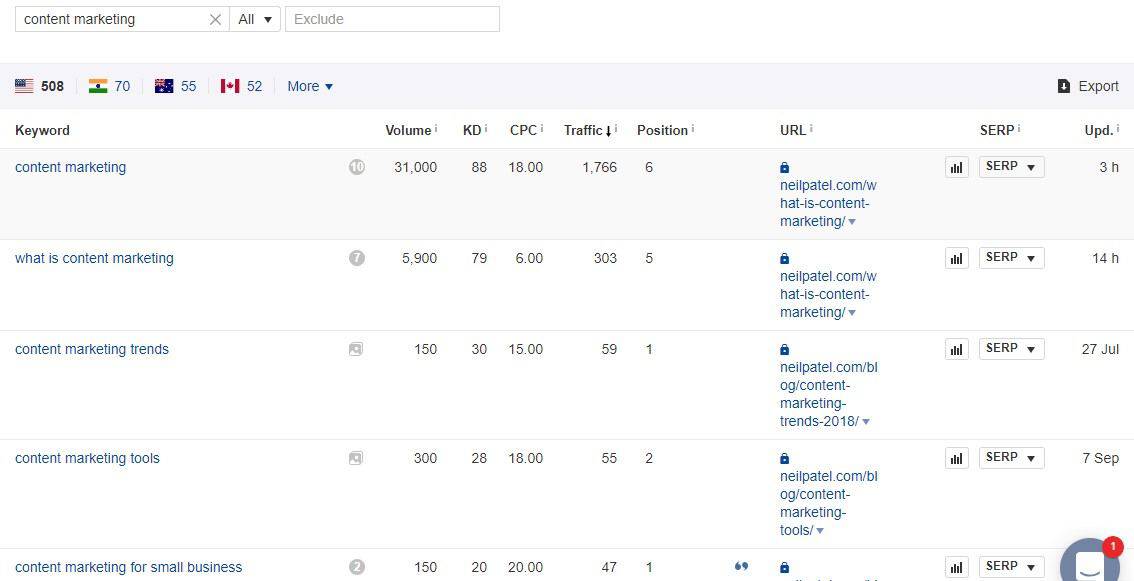This screenshot has height=581, width=1134.
Task: Sort the table by the Volume column
Action: (408, 130)
